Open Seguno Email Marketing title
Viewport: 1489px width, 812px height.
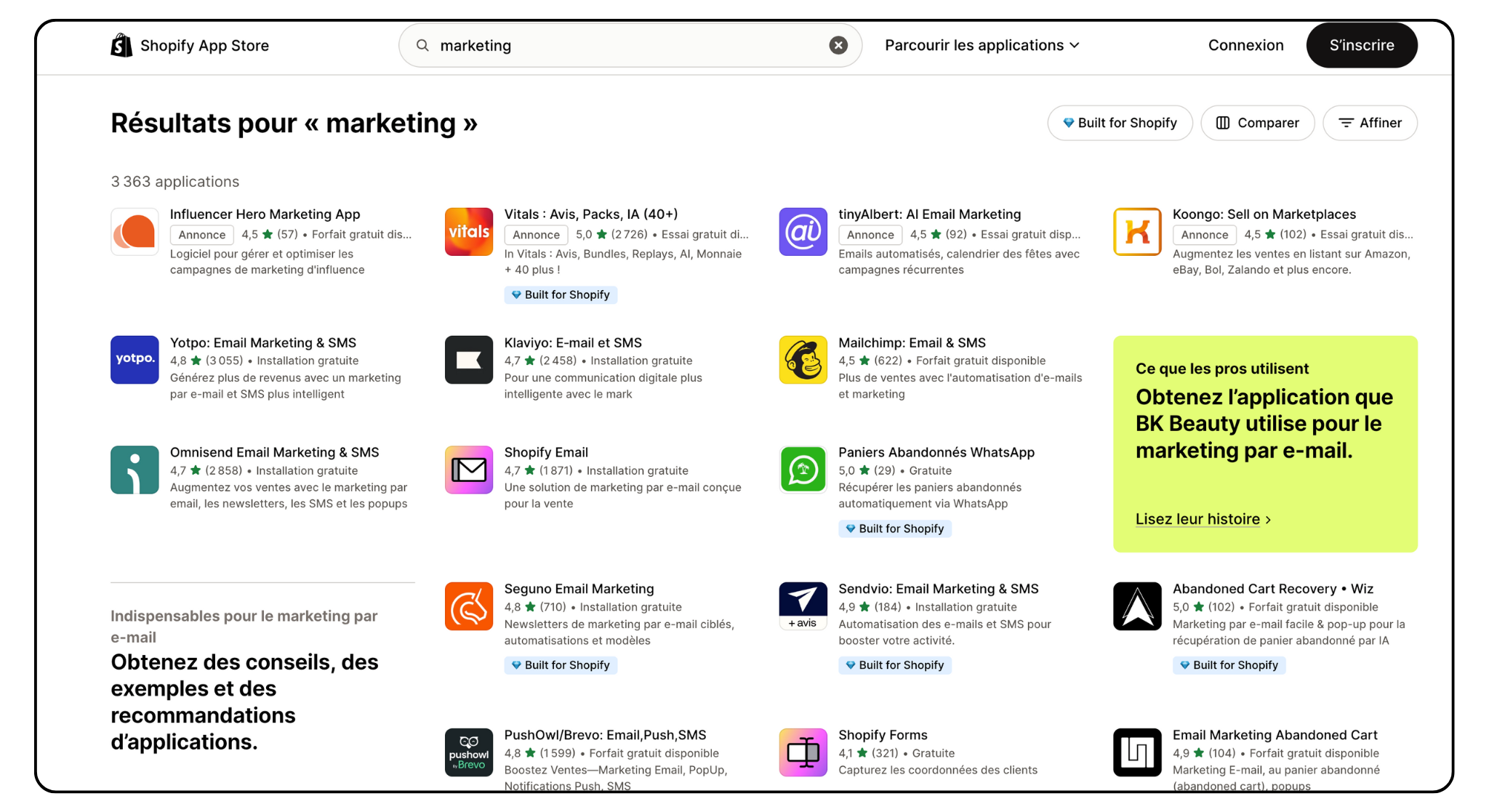coord(579,589)
